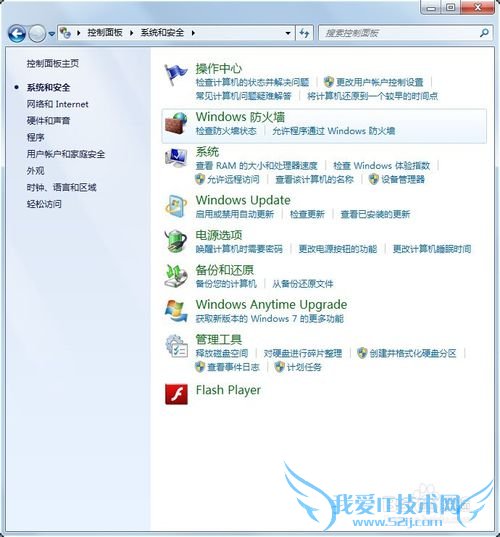Click the shield icon beside 创建并格式化硬盘分区
The width and height of the screenshot is (500, 537).
362,353
